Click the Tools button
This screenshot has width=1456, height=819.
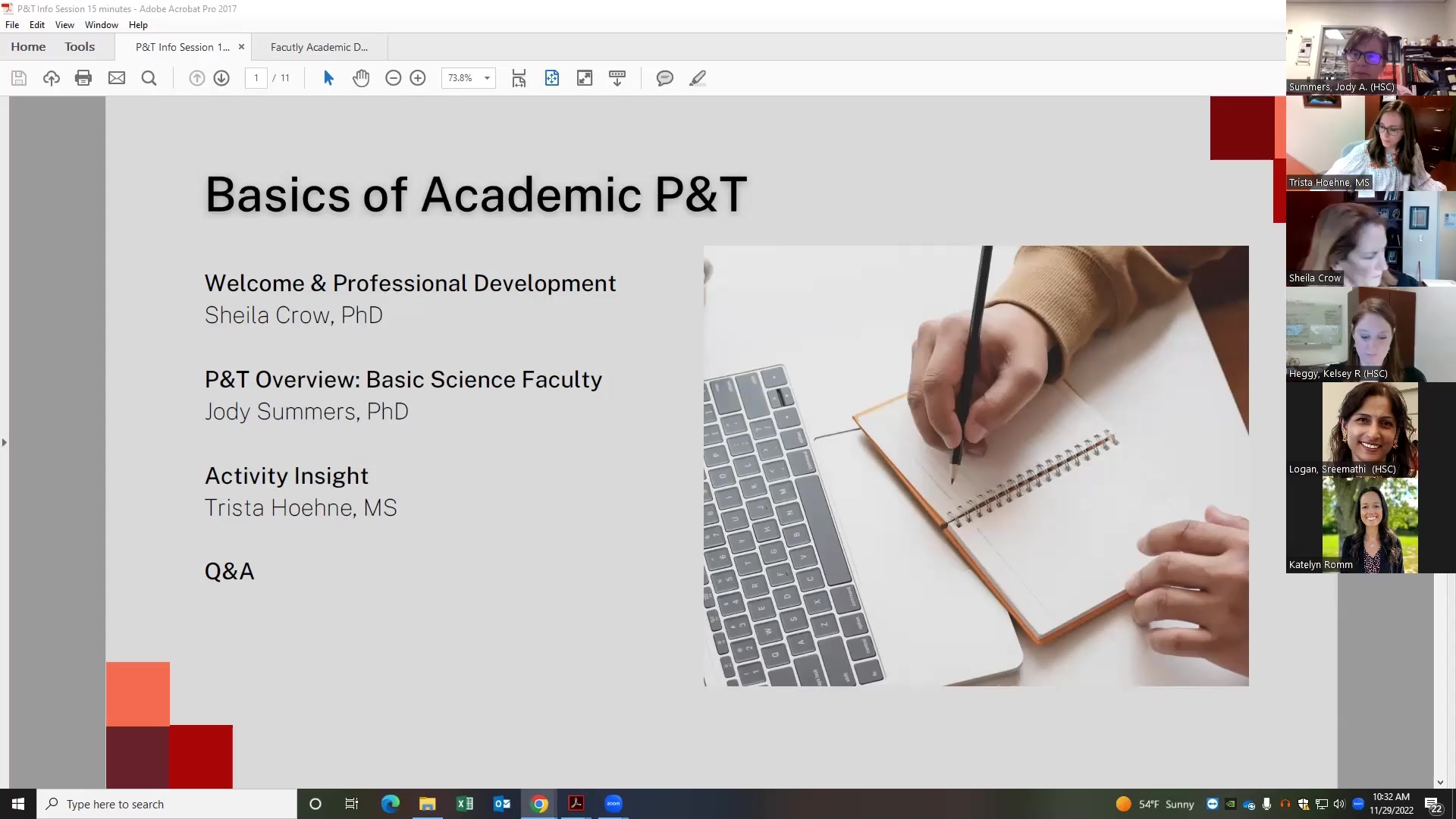pos(80,47)
